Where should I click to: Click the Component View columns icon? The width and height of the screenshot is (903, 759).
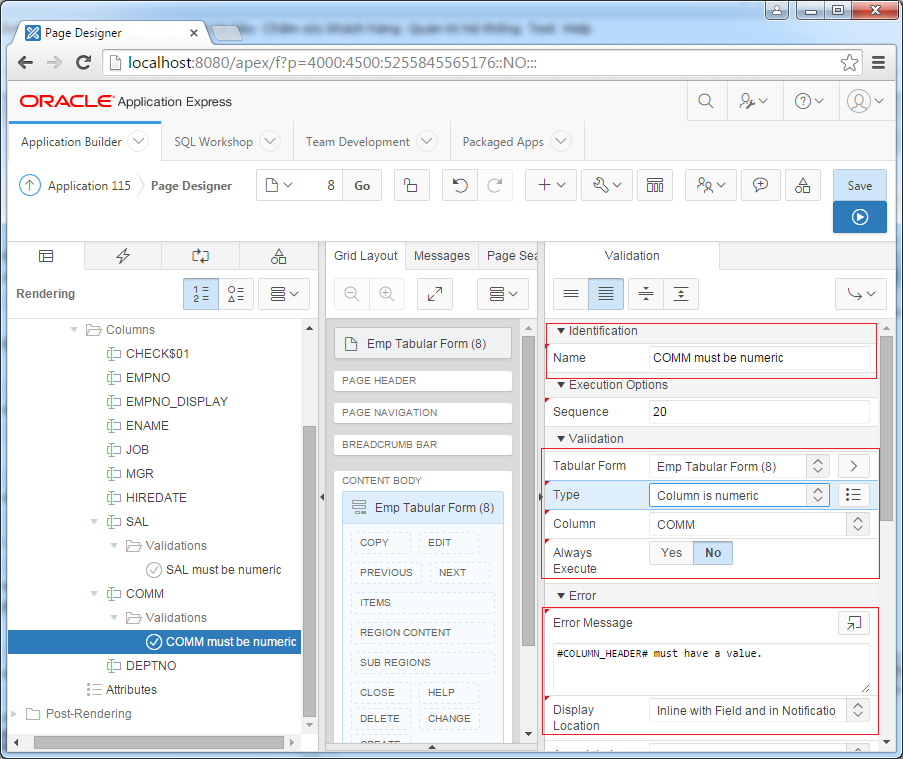click(655, 185)
